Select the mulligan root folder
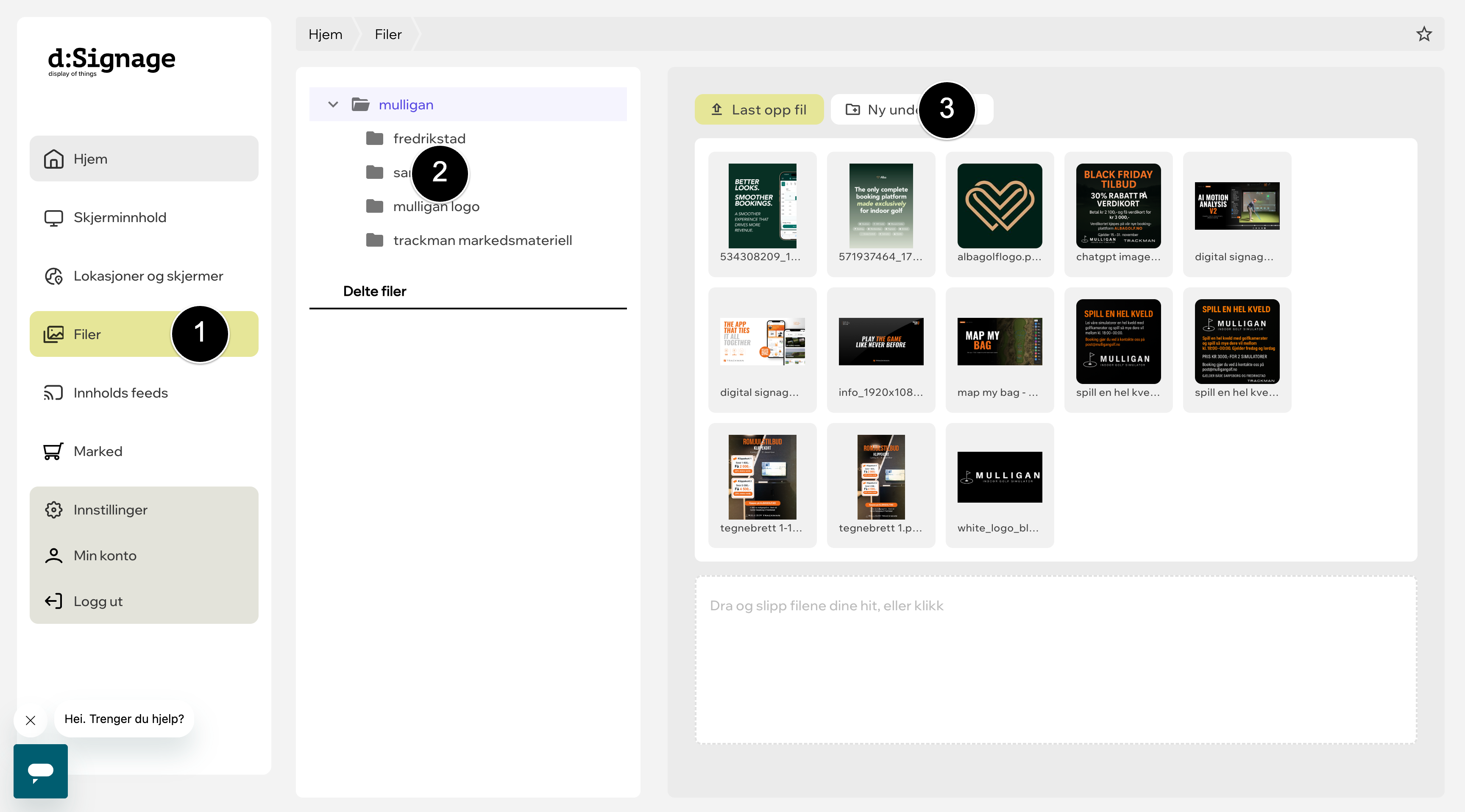Image resolution: width=1465 pixels, height=812 pixels. coord(468,105)
